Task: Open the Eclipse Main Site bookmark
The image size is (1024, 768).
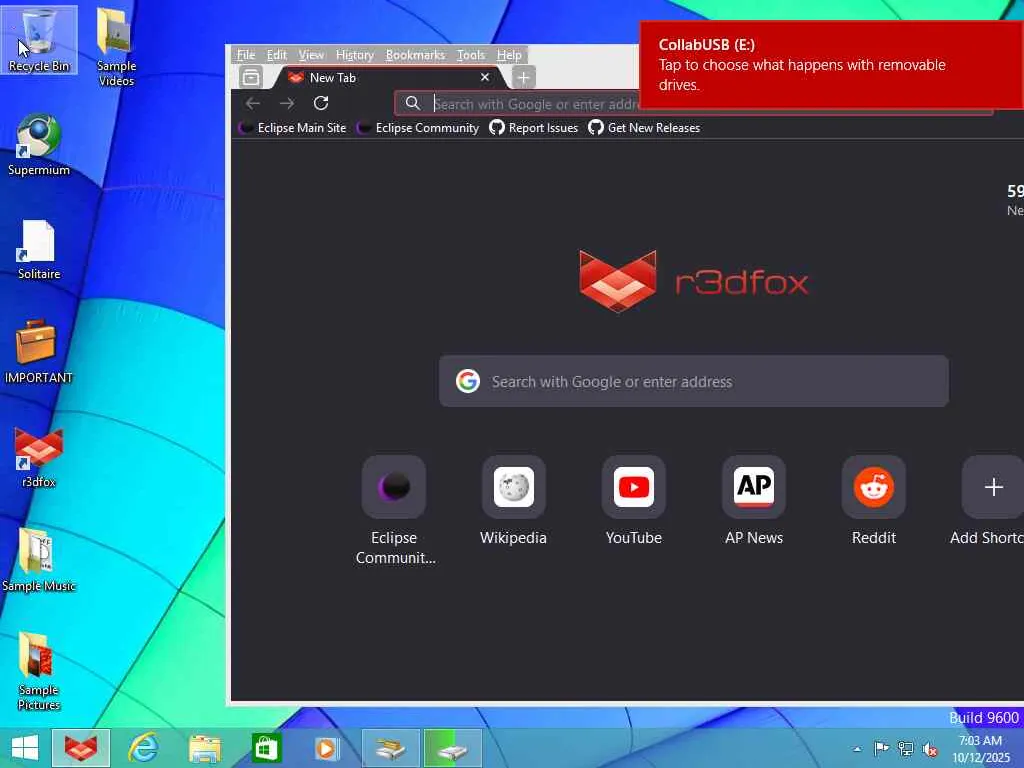Action: (x=293, y=128)
